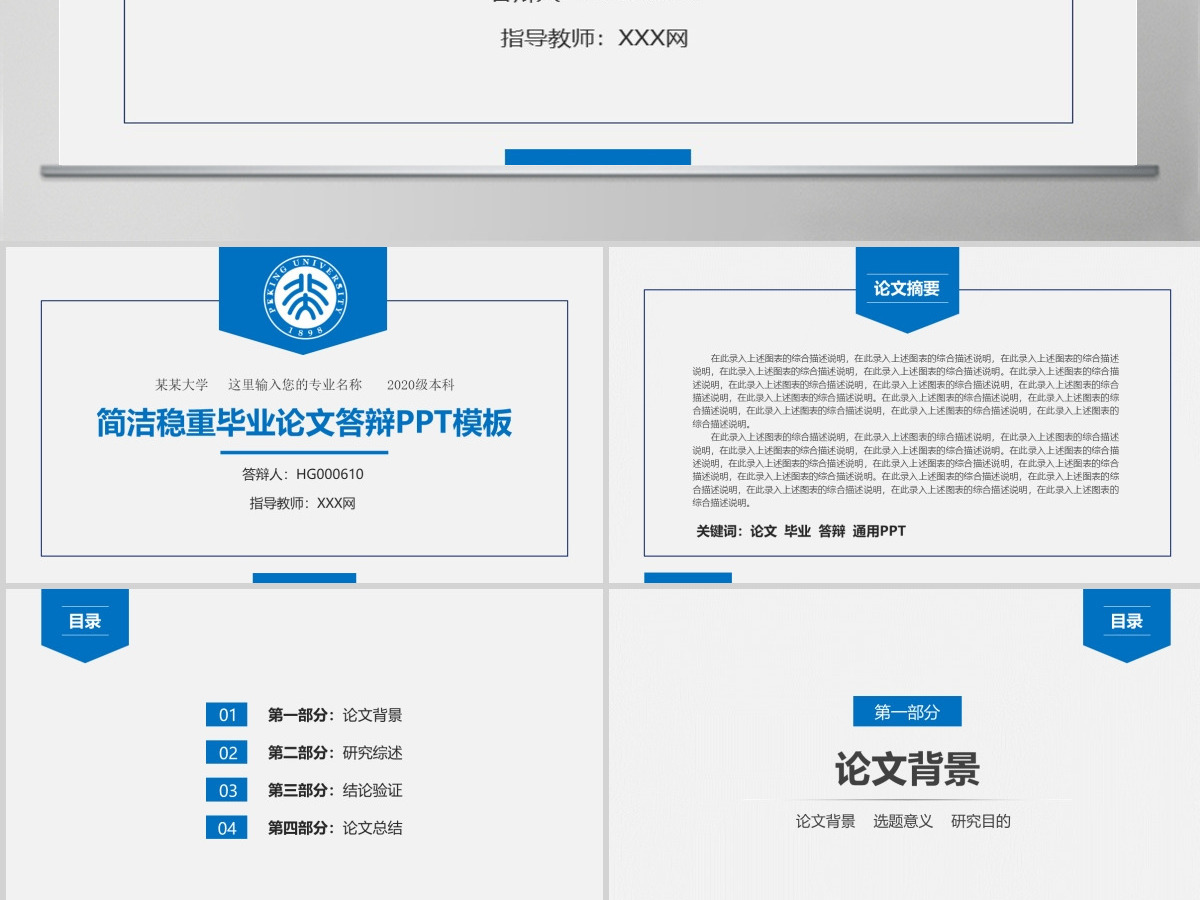
Task: Select the entry 第一部分：论文背景
Action: [335, 715]
